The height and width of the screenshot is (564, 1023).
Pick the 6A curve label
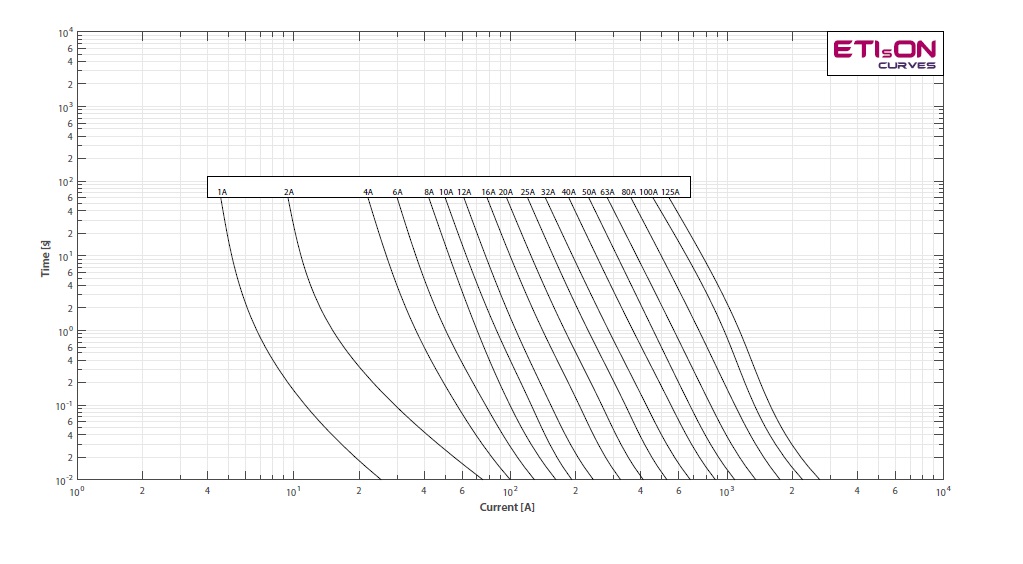[397, 192]
